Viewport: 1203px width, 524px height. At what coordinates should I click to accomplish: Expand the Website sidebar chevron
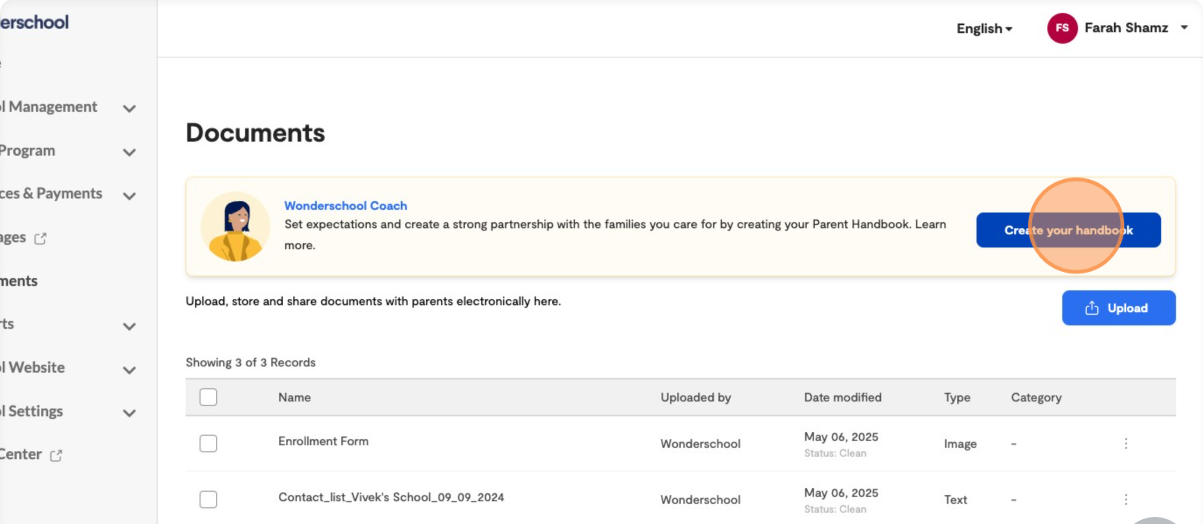(x=129, y=370)
